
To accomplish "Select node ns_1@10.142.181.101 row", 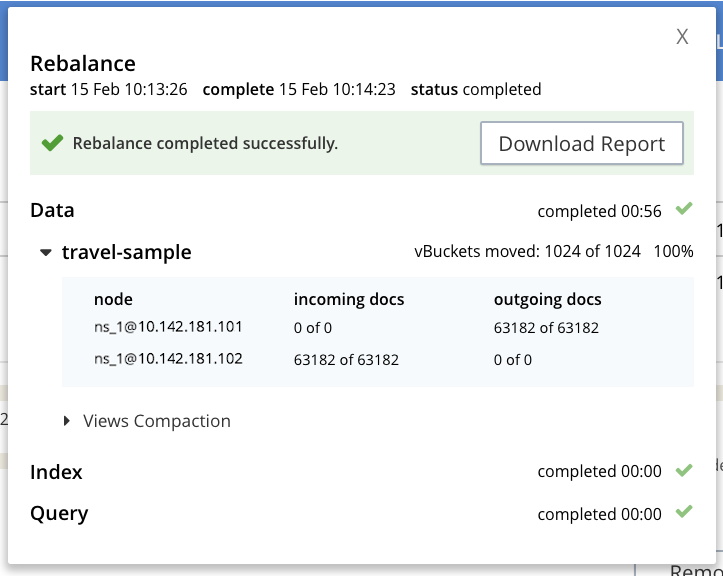I will 168,327.
